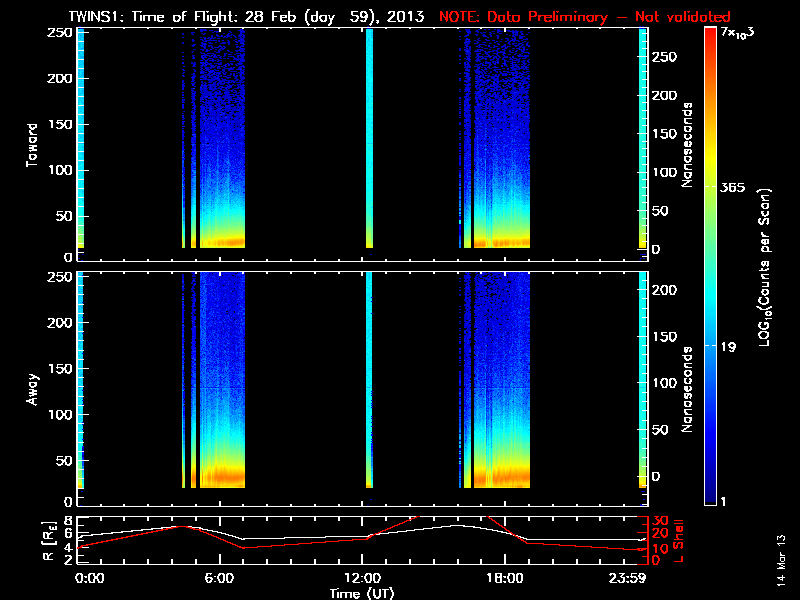Click the Toward panel's Nanoseconds axis label
Viewport: 800px width, 600px height.
688,144
